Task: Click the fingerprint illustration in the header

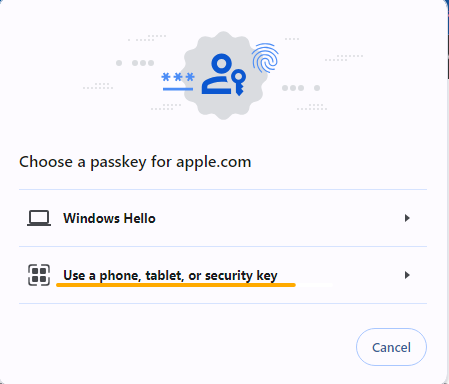Action: (x=265, y=58)
